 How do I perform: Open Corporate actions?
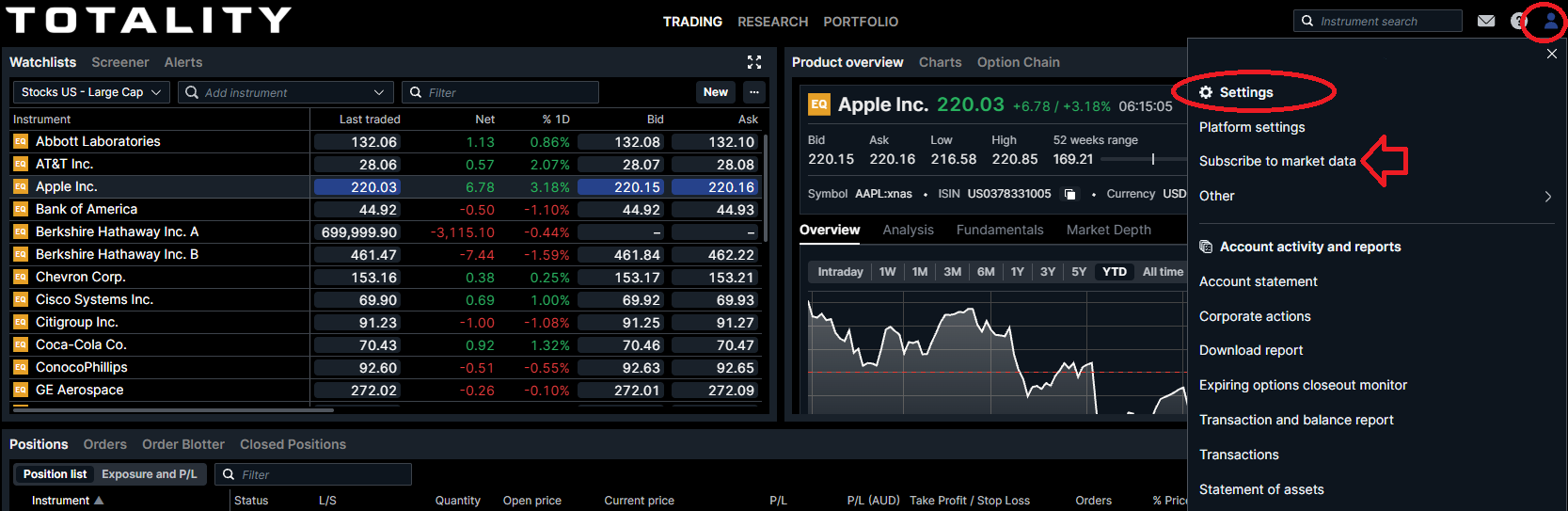(1255, 316)
